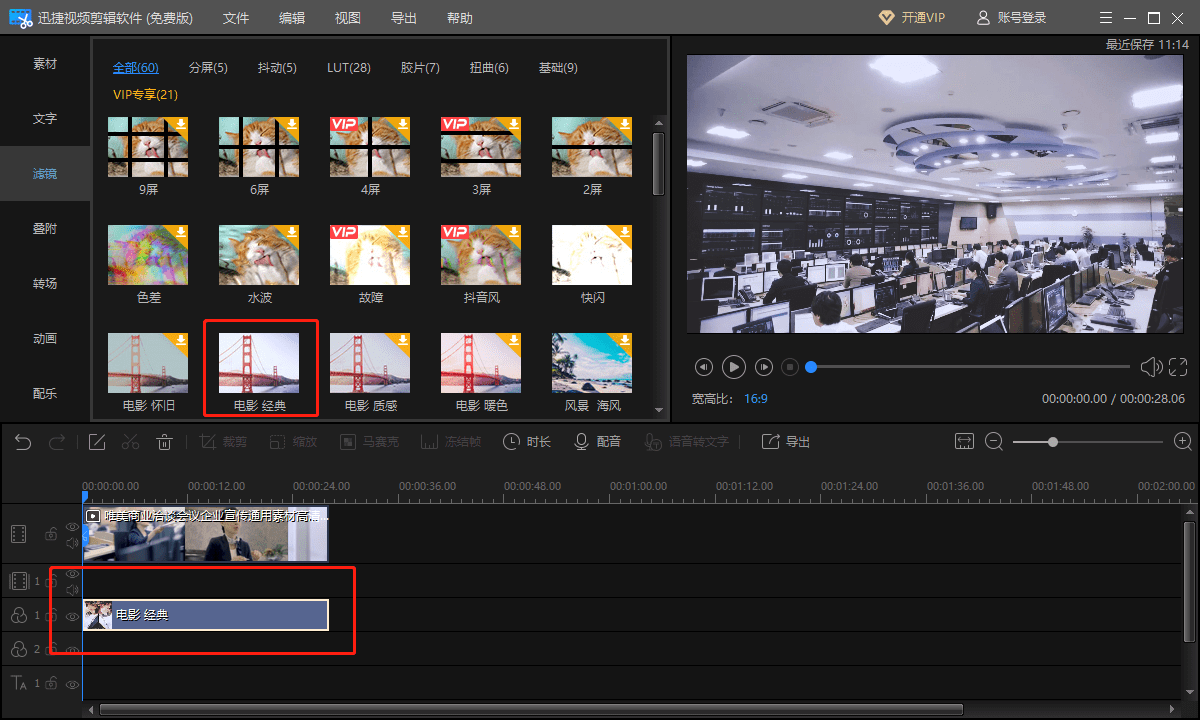Open the 文件 menu
The width and height of the screenshot is (1200, 720).
[x=236, y=18]
